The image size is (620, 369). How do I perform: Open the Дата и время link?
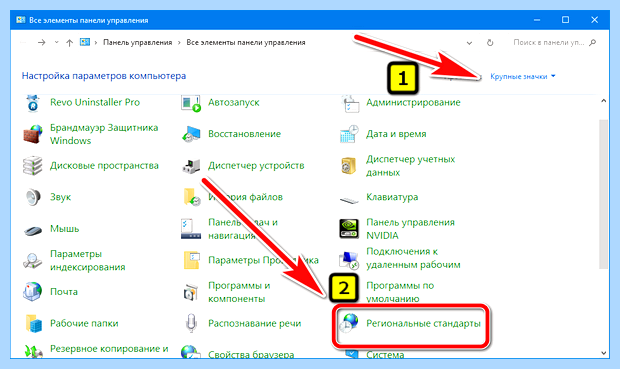pyautogui.click(x=396, y=134)
